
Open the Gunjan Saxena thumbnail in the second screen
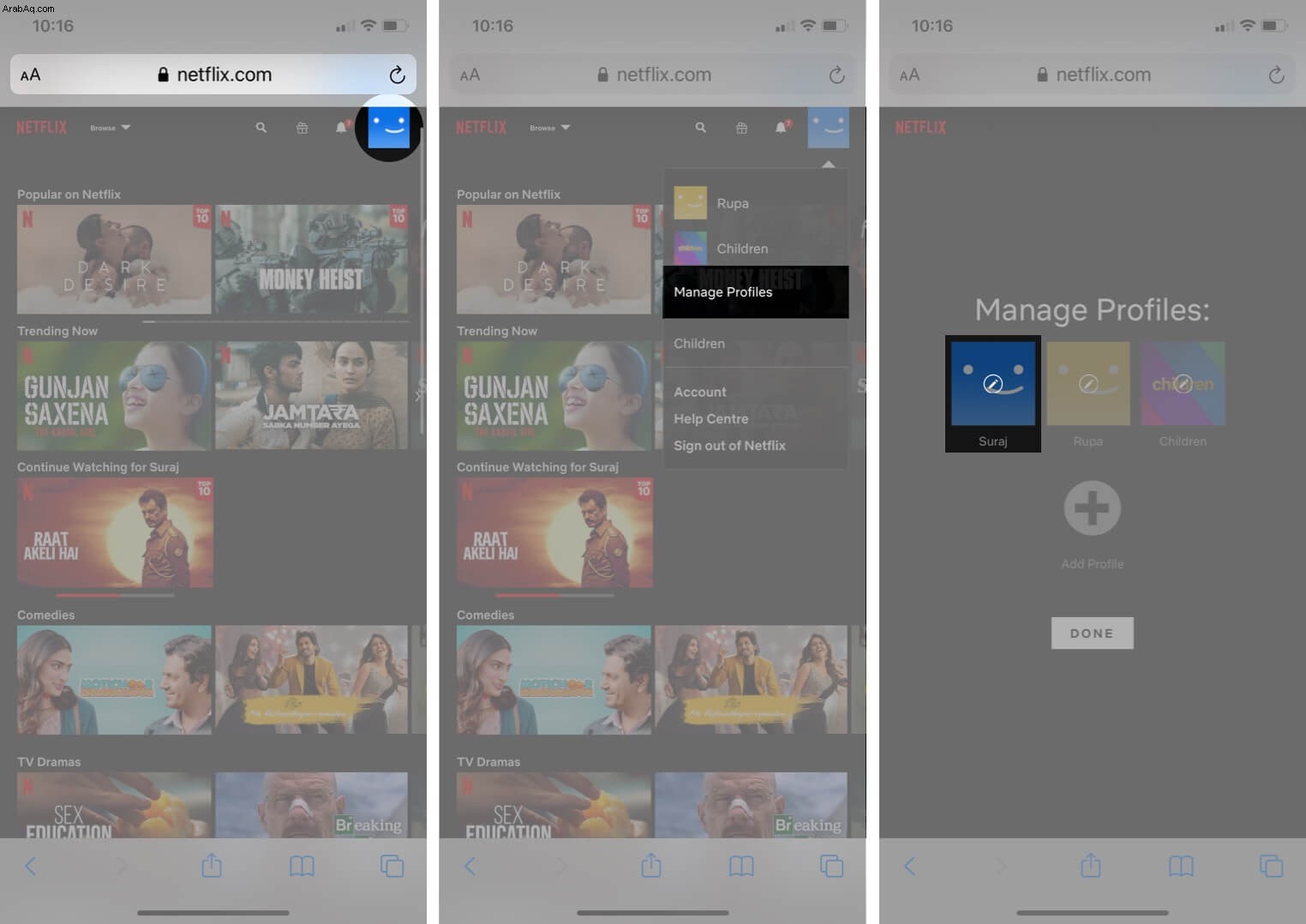[554, 396]
